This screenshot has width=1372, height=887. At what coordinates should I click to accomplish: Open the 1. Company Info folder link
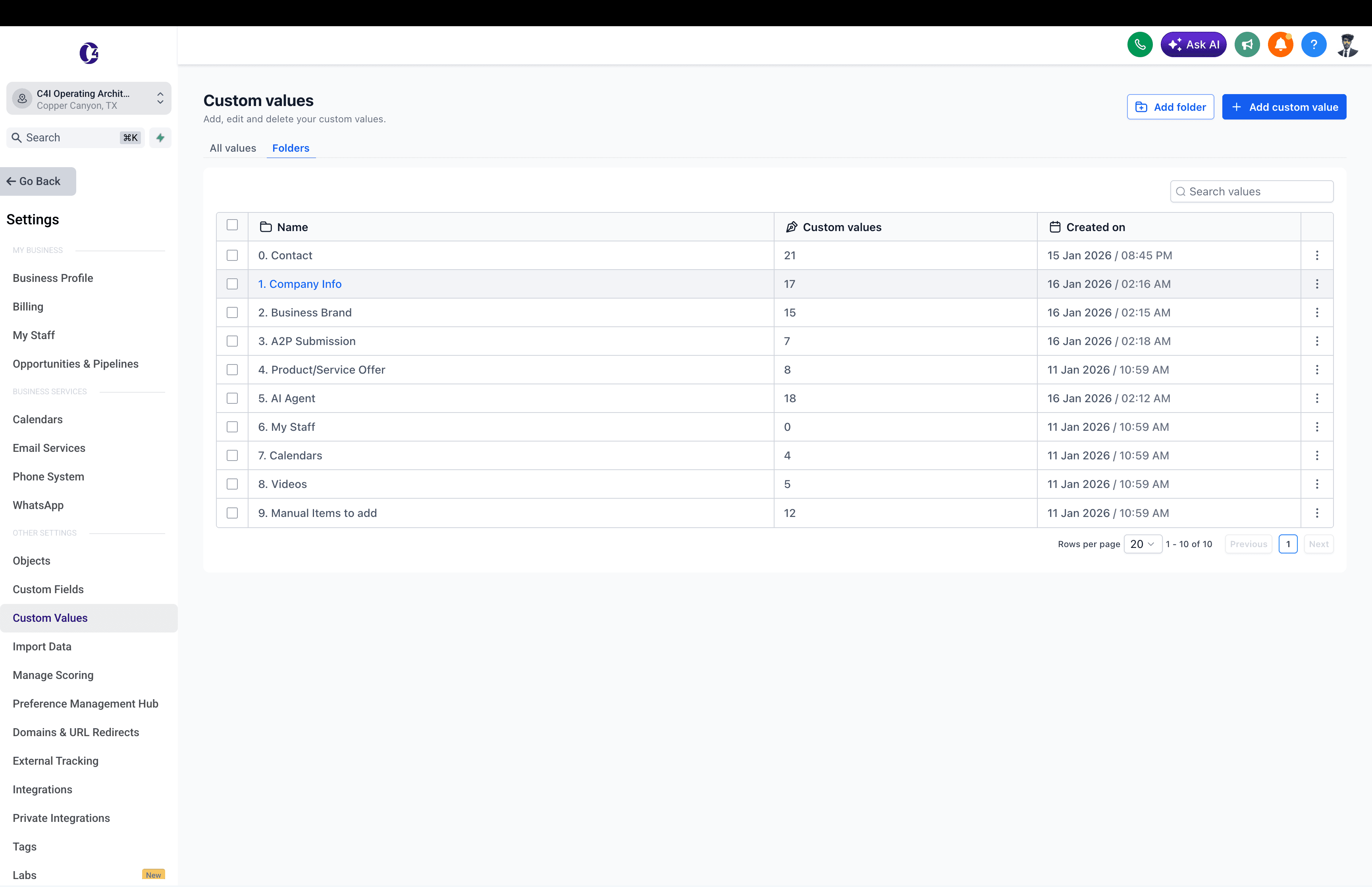point(299,284)
